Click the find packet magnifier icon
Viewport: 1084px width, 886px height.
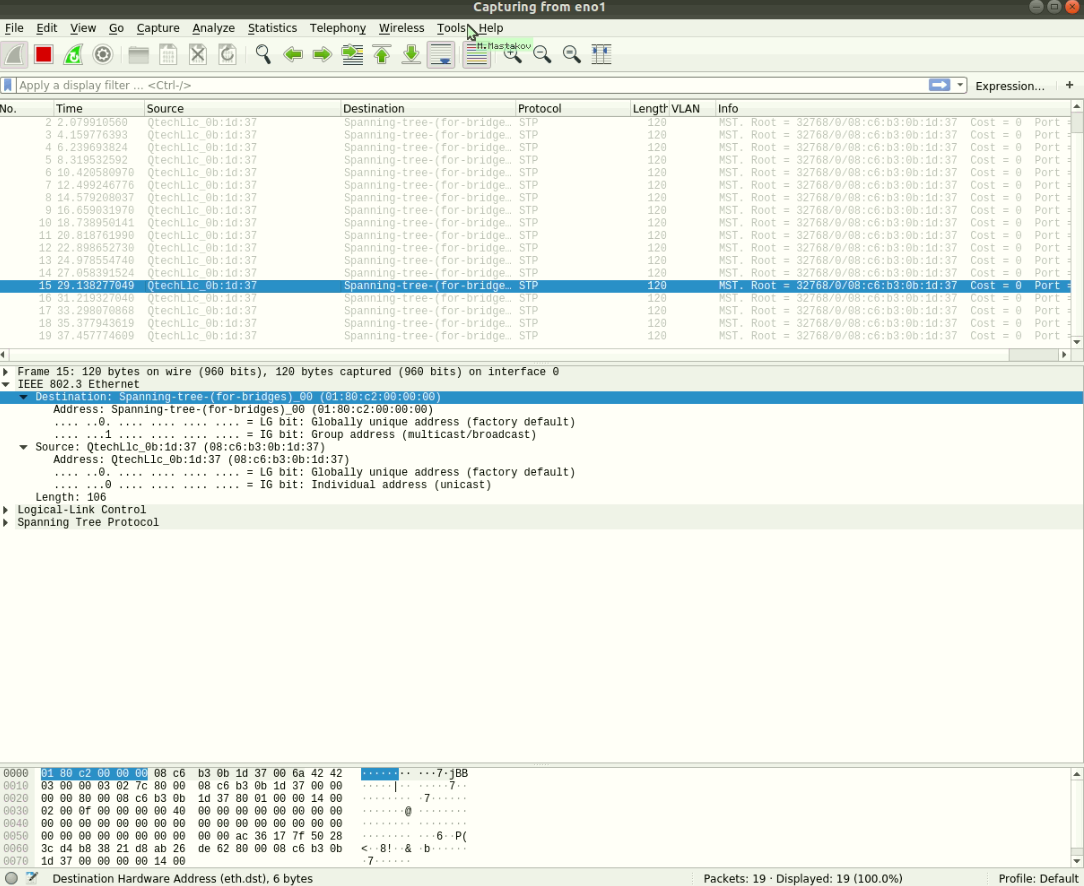[x=263, y=54]
